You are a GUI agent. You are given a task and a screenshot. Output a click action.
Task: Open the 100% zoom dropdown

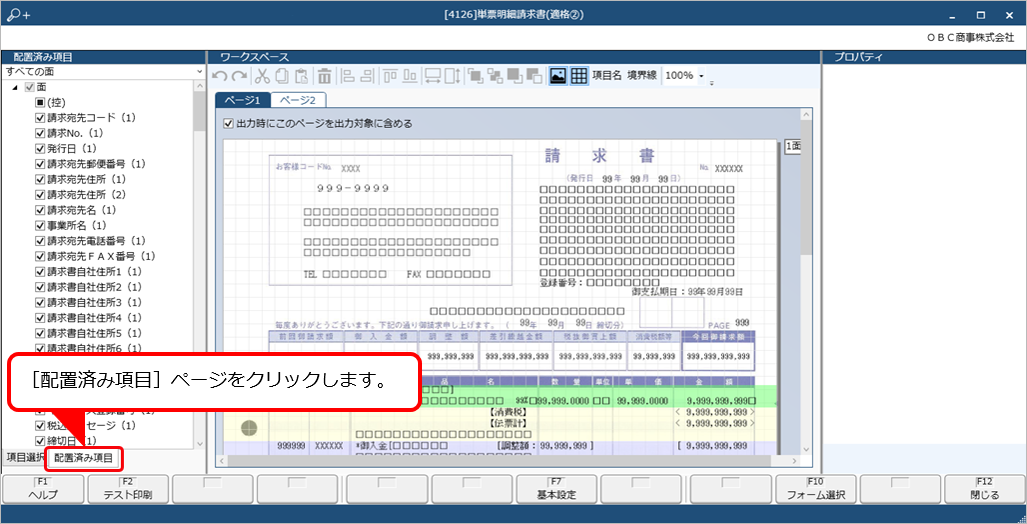[x=701, y=76]
